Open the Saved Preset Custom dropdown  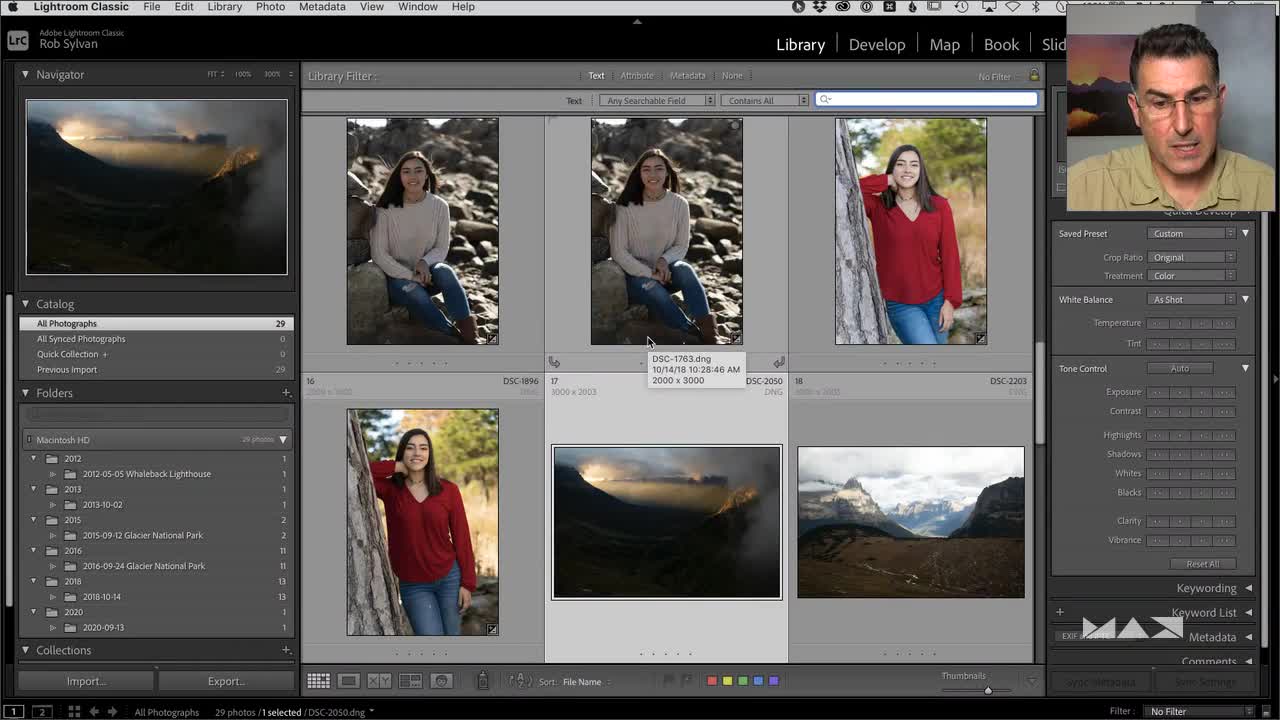click(1193, 234)
